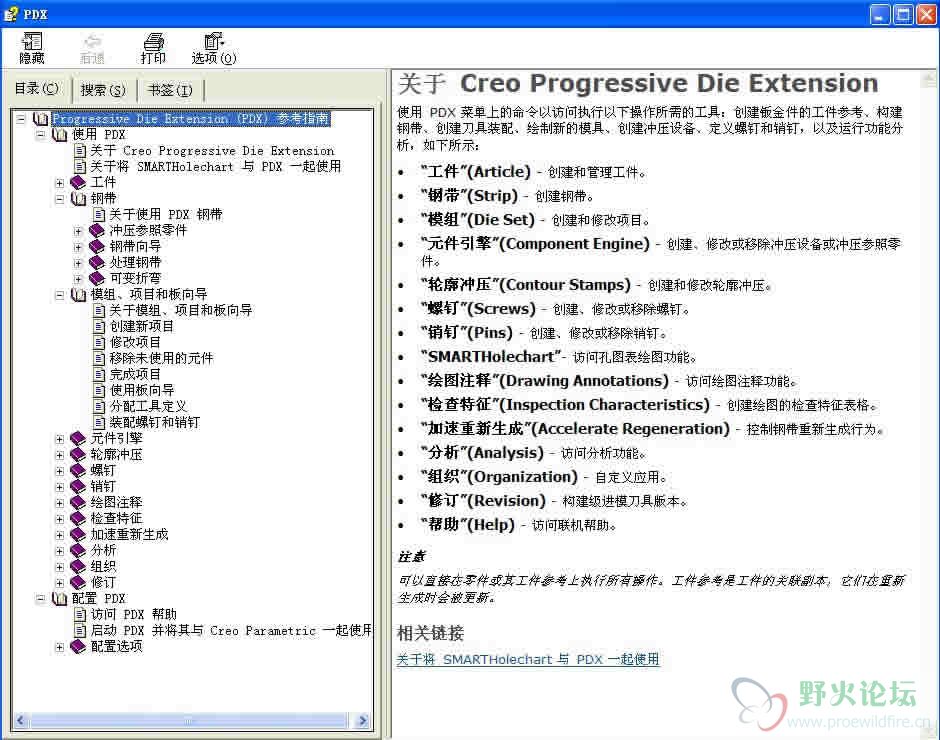Viewport: 940px width, 740px height.
Task: Click the book icon beside 销钉
Action: pyautogui.click(x=78, y=486)
